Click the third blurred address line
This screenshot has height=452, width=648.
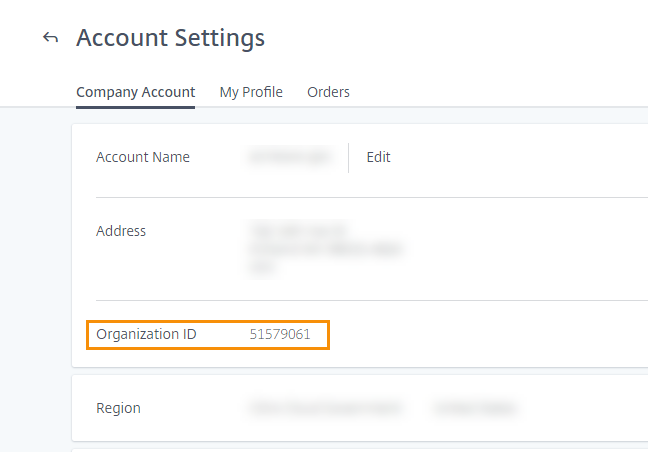[263, 267]
